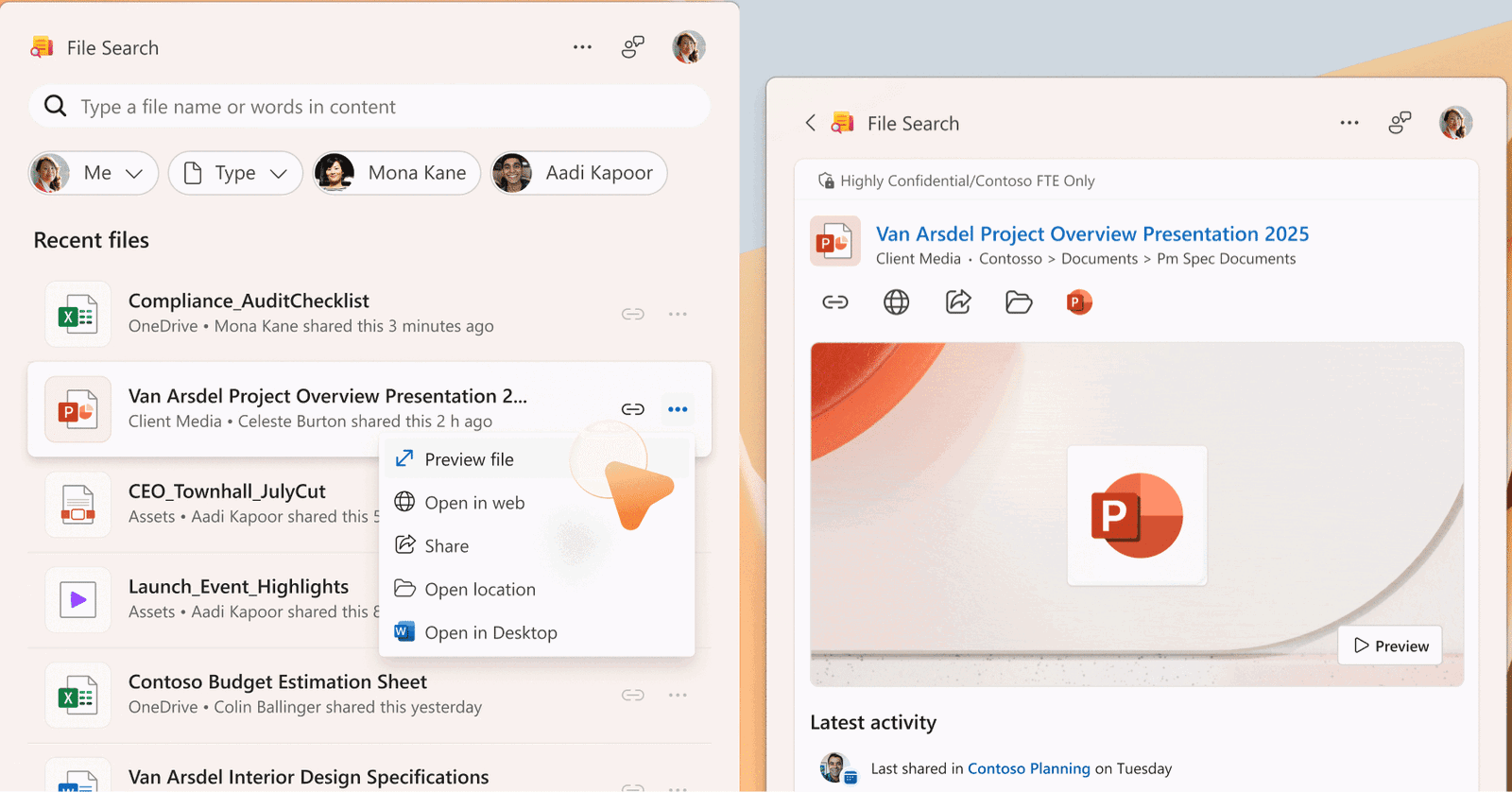Click the open folder location icon in preview
This screenshot has width=1512, height=792.
pos(1019,302)
